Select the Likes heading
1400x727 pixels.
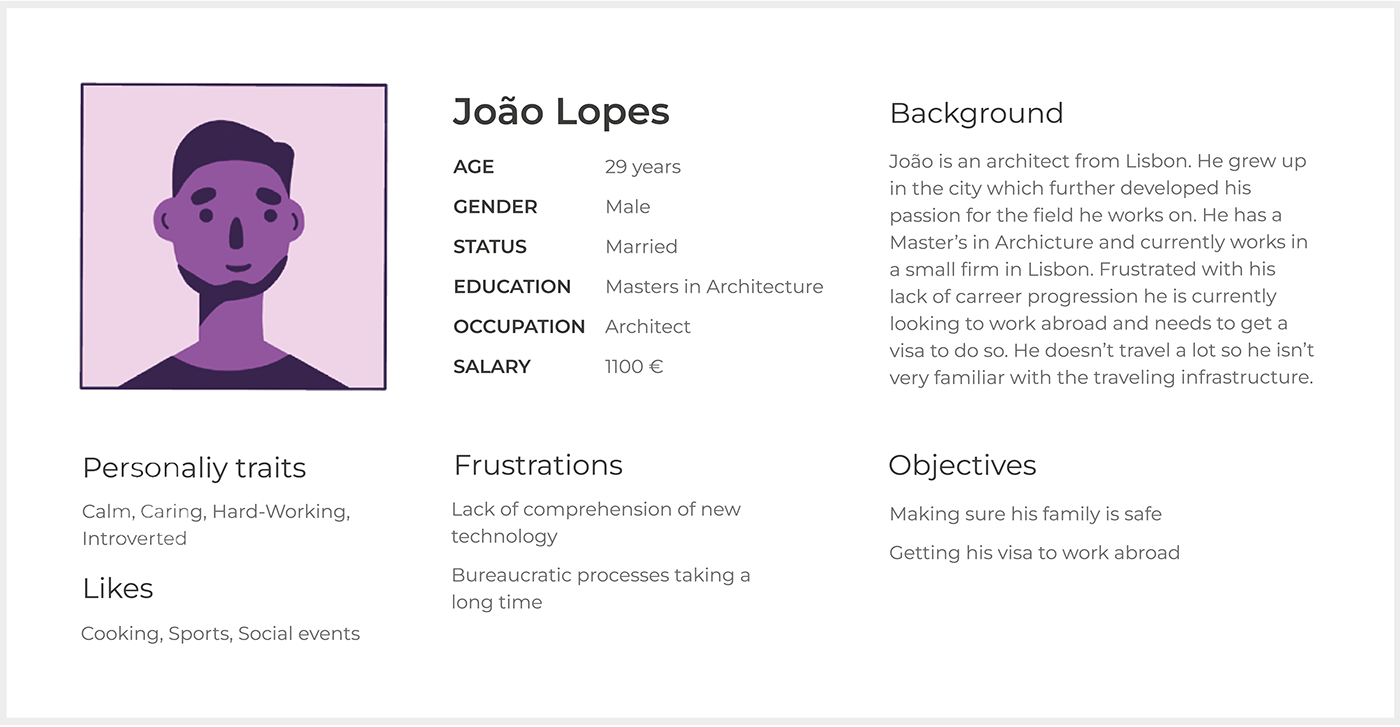click(118, 588)
